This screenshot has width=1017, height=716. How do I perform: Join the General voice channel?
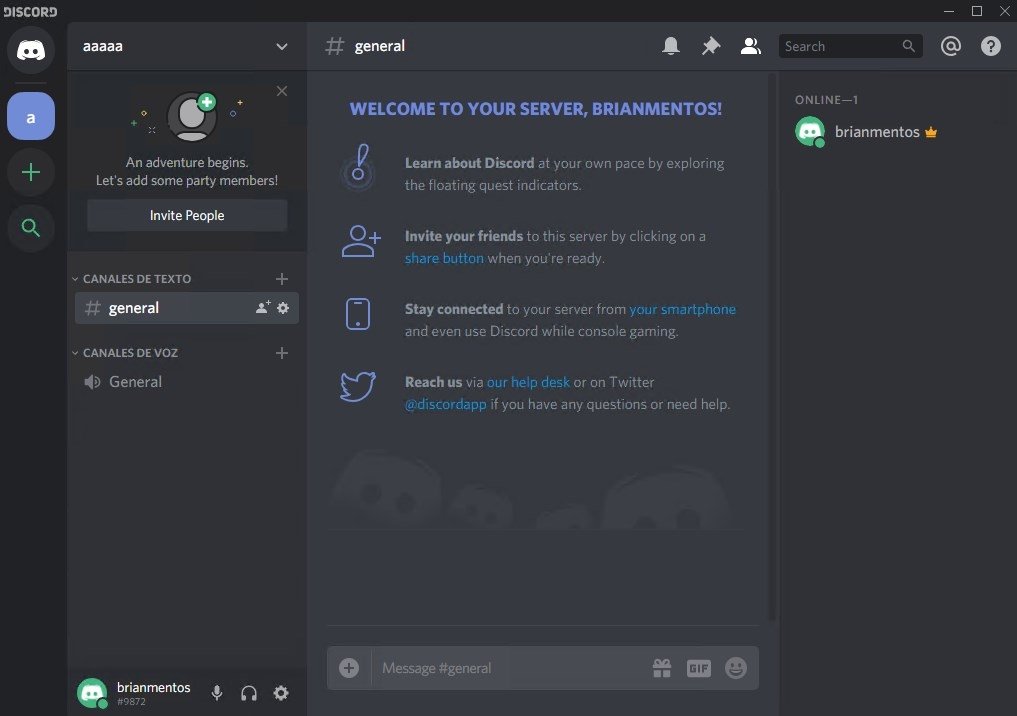tap(187, 382)
